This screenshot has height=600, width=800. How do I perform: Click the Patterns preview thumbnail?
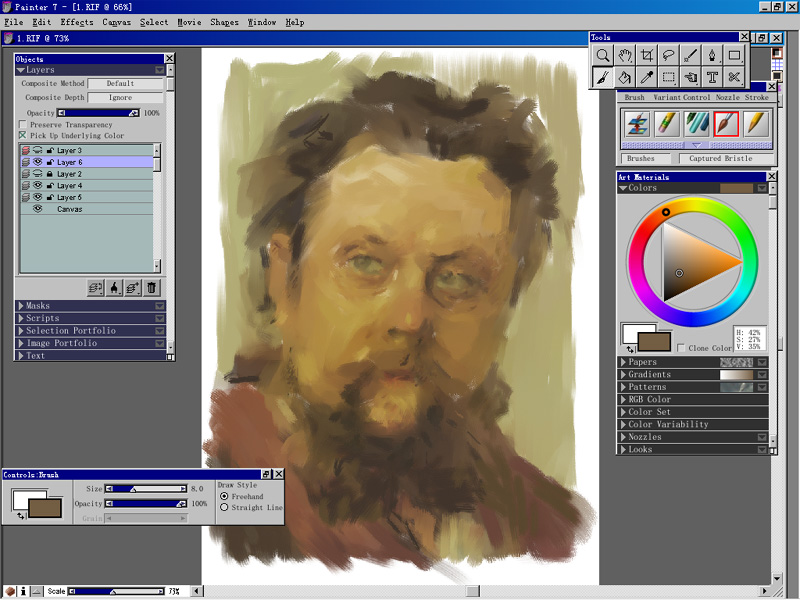[x=736, y=387]
